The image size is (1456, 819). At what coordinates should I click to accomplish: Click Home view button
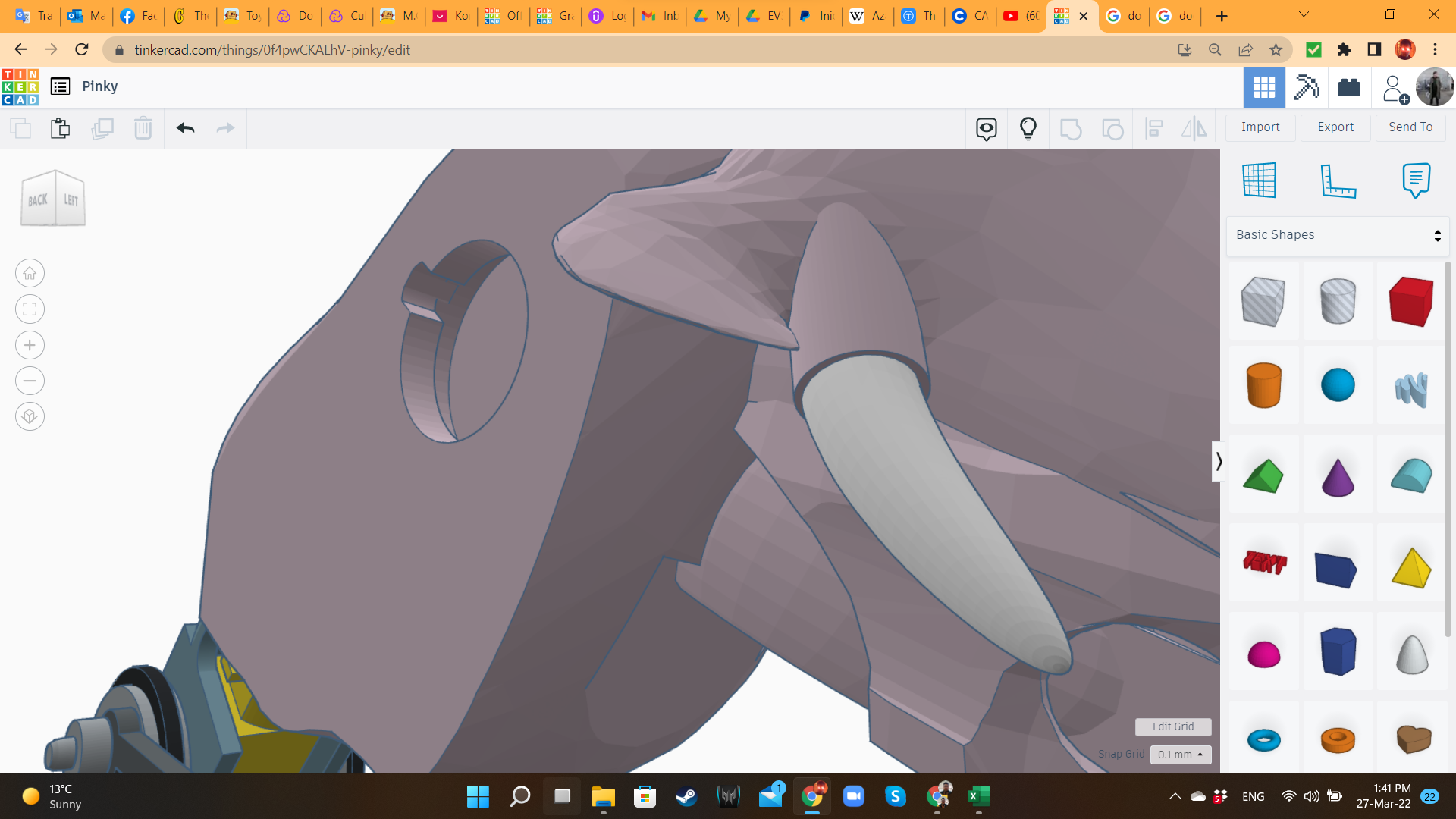click(30, 273)
